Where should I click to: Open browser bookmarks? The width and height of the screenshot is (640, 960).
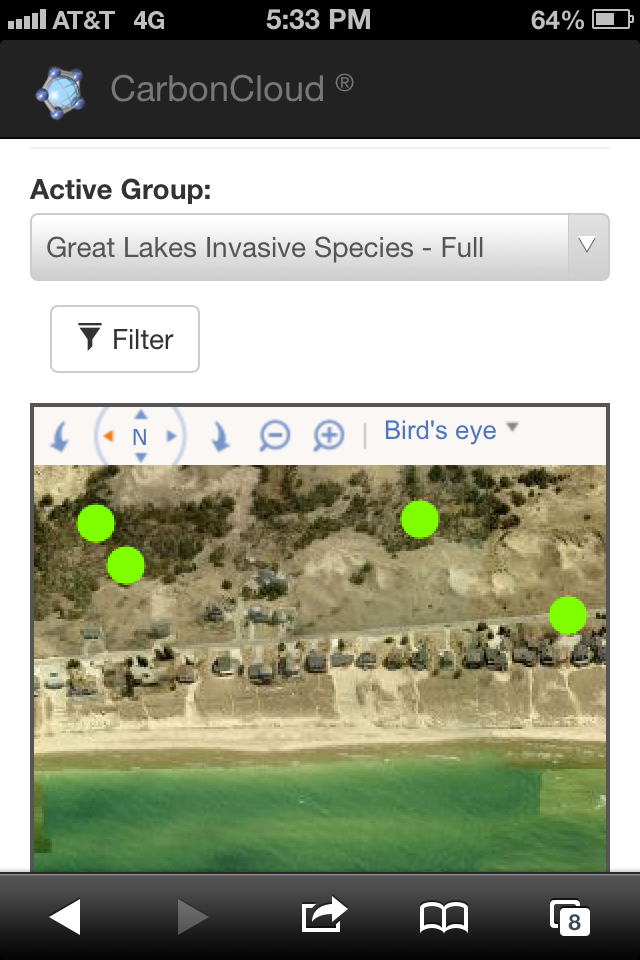click(x=444, y=916)
